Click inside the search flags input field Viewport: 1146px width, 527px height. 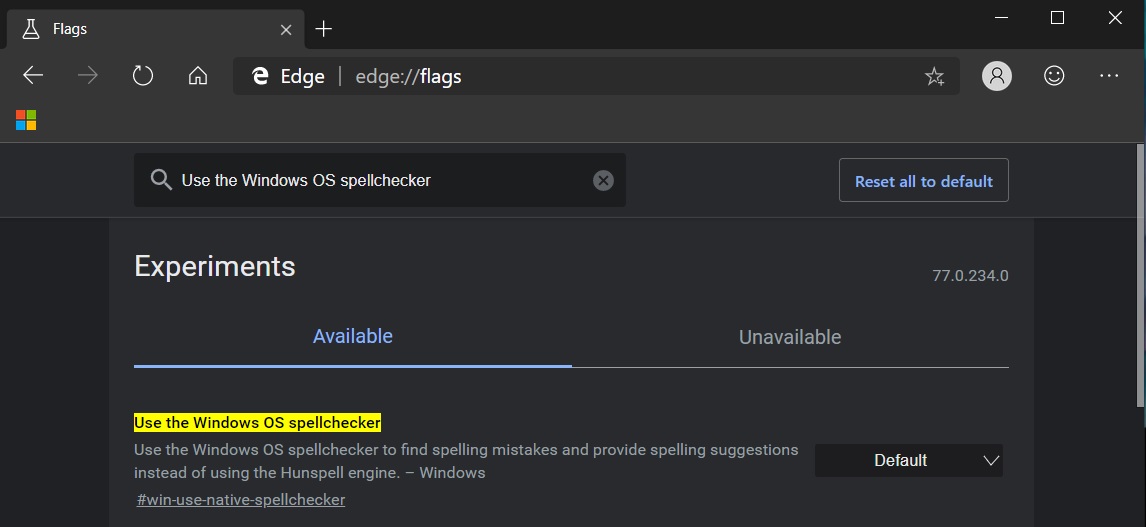click(380, 180)
